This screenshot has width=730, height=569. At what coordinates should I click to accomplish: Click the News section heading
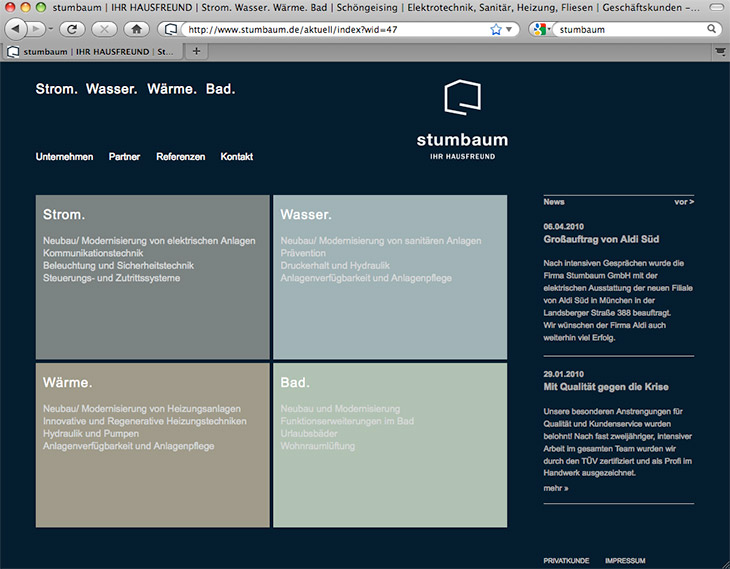(554, 202)
